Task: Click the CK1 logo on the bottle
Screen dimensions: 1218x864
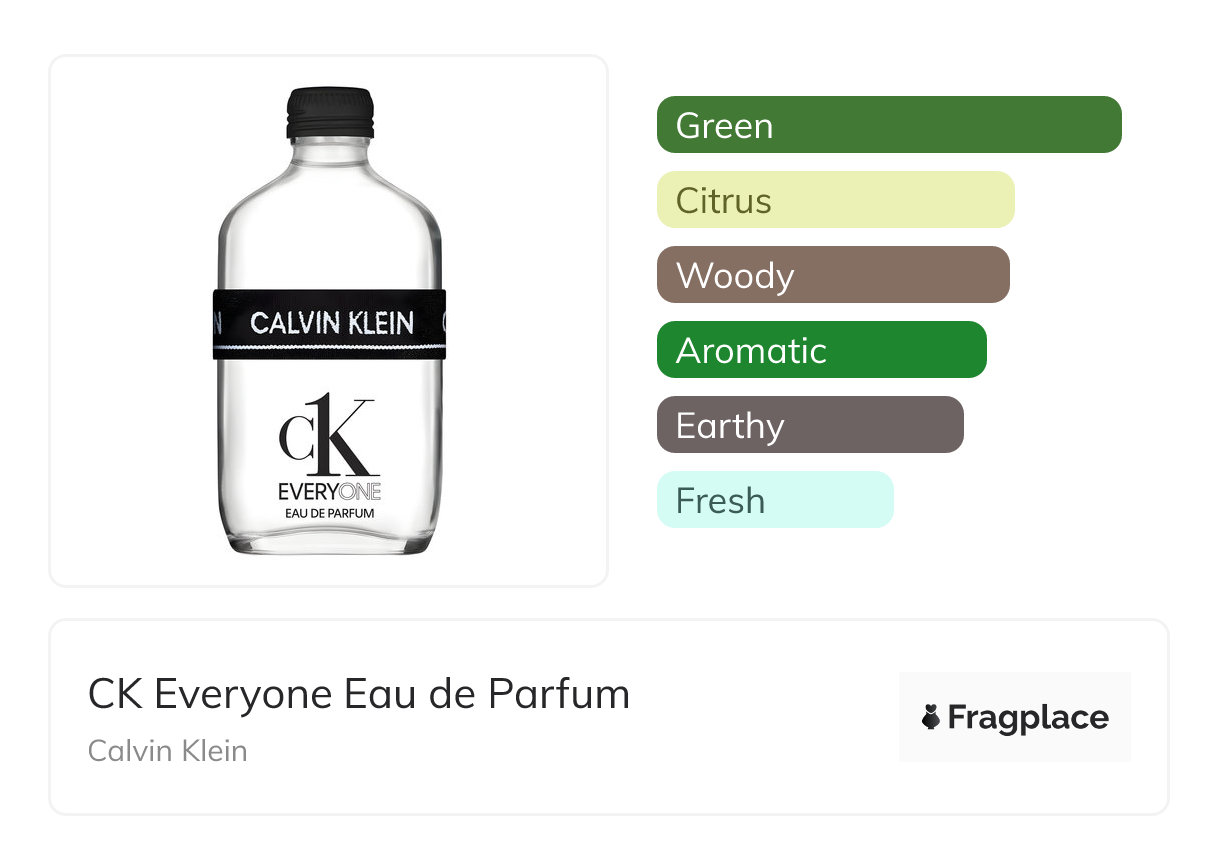Action: pos(327,437)
